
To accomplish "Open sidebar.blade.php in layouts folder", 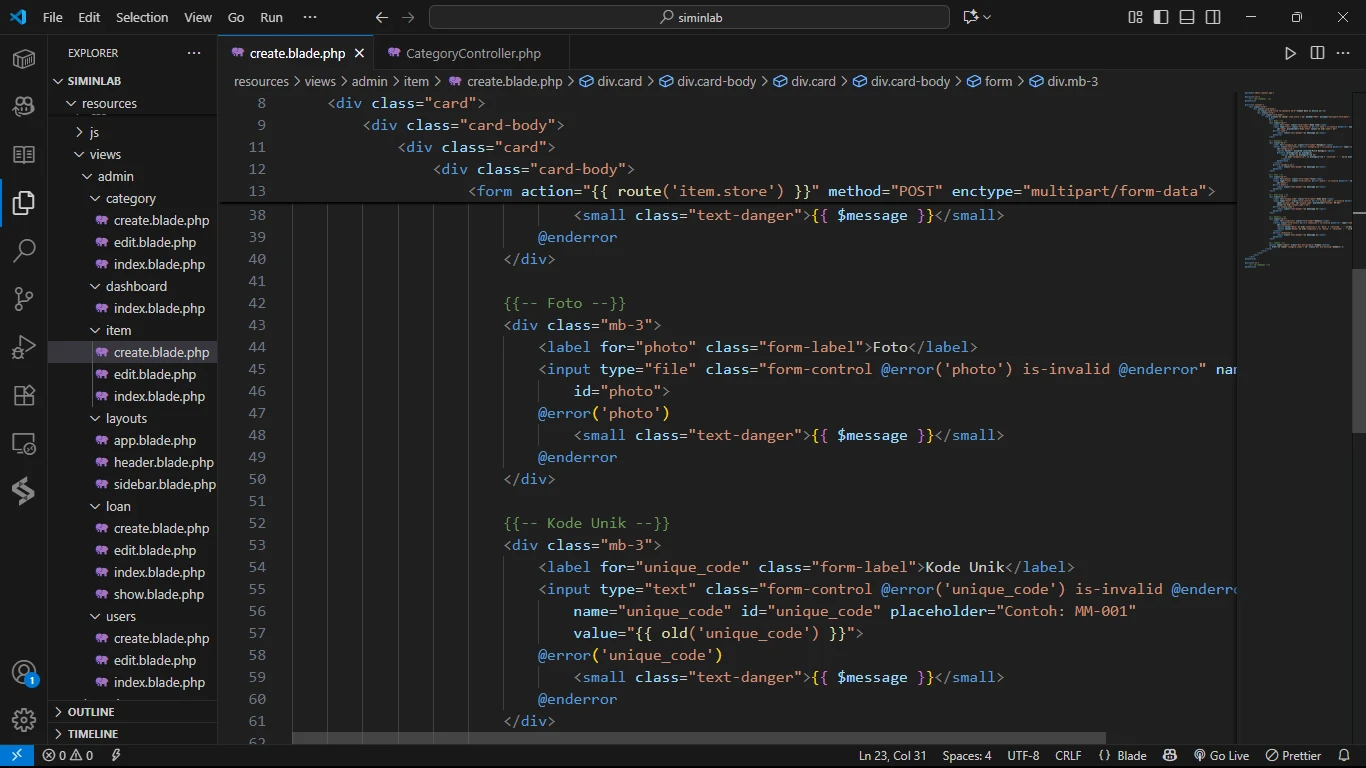I will 164,484.
